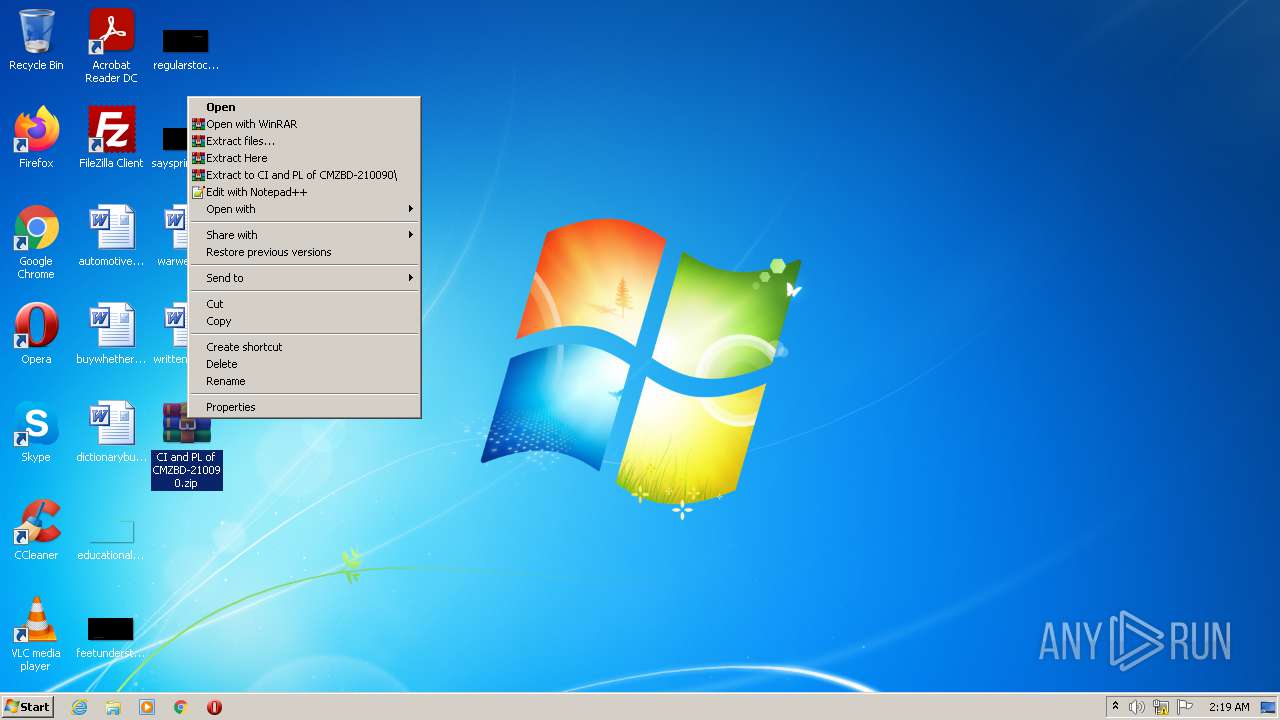Show hidden system tray icons
The width and height of the screenshot is (1280, 720).
(1115, 707)
